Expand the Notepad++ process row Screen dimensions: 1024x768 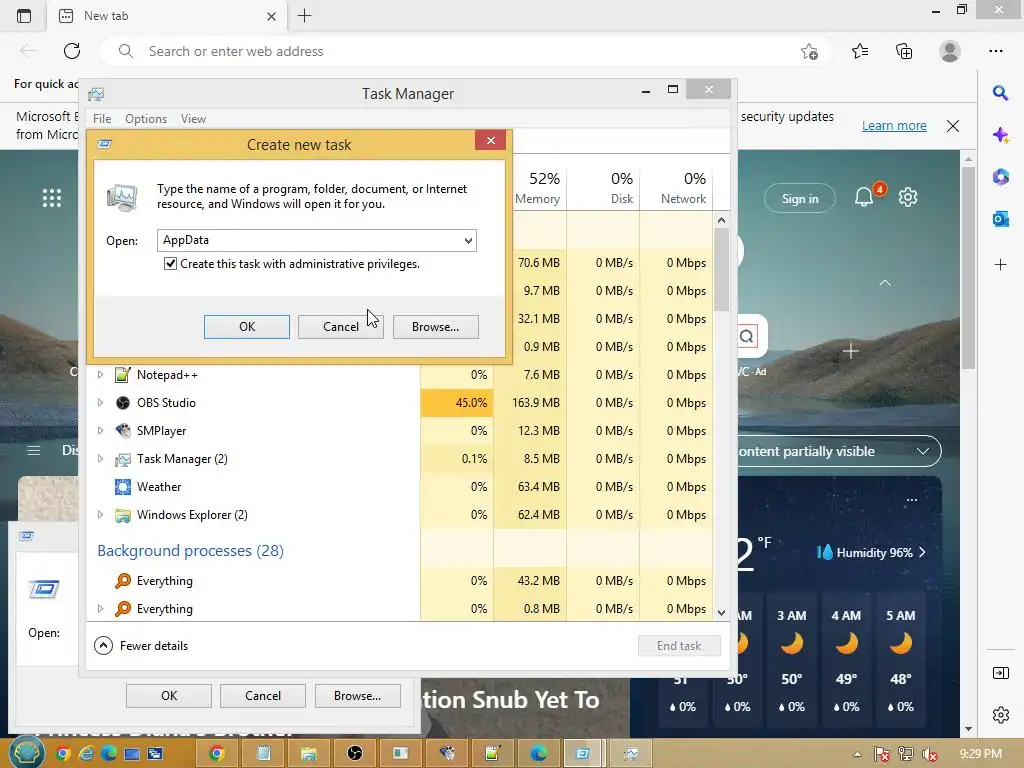100,375
